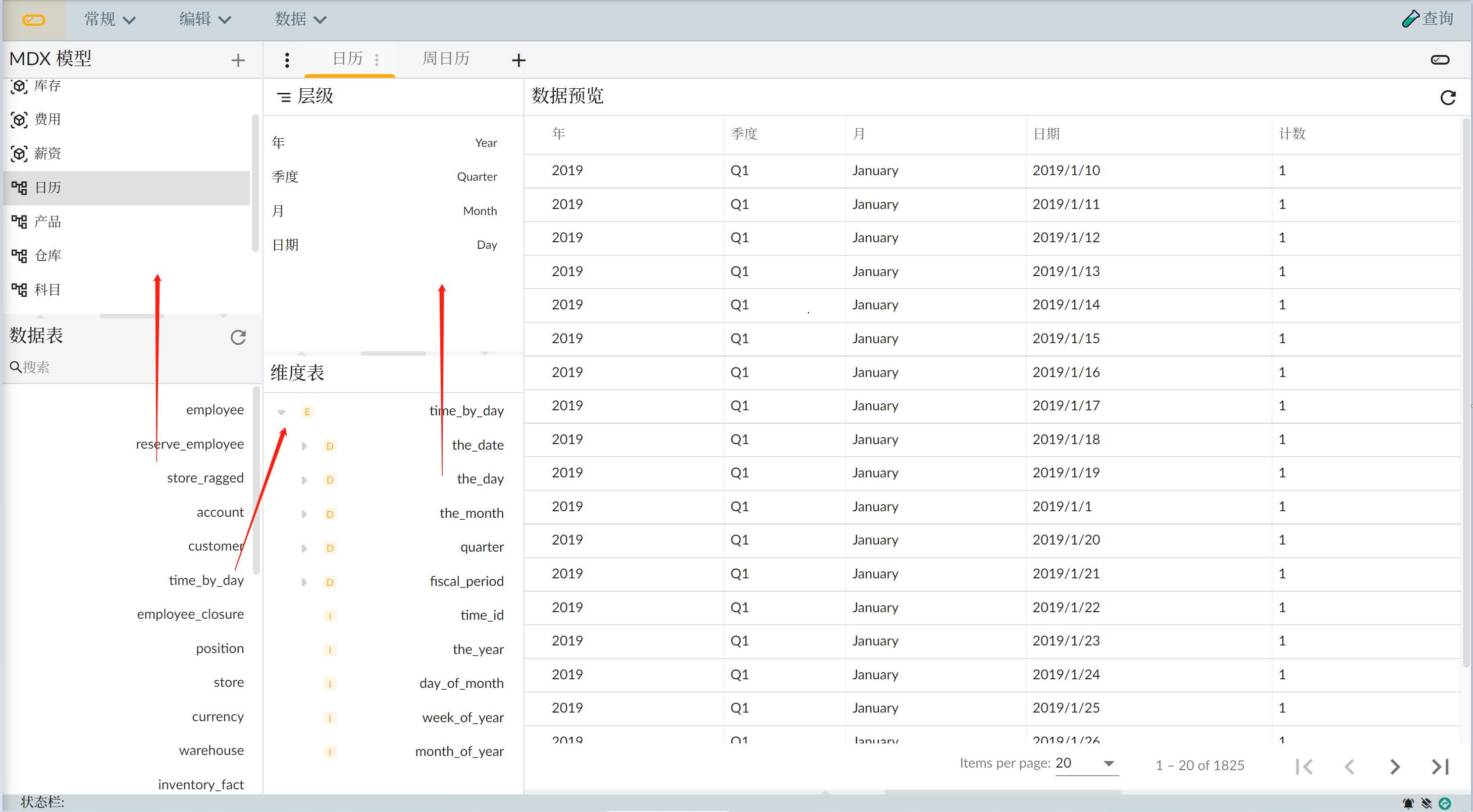Image resolution: width=1473 pixels, height=812 pixels.
Task: Open the 数据 menu
Action: point(300,20)
